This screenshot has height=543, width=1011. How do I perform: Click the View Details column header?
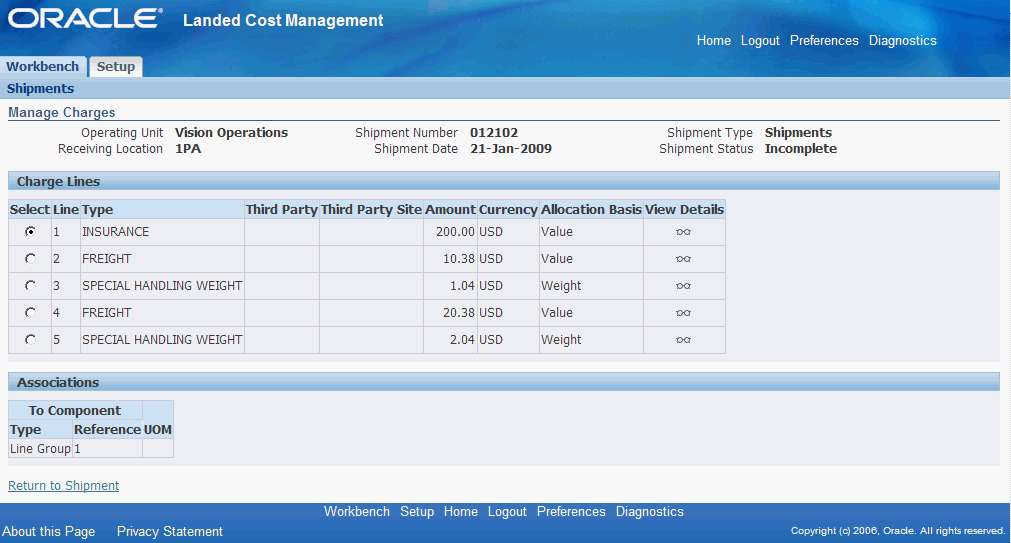coord(684,210)
